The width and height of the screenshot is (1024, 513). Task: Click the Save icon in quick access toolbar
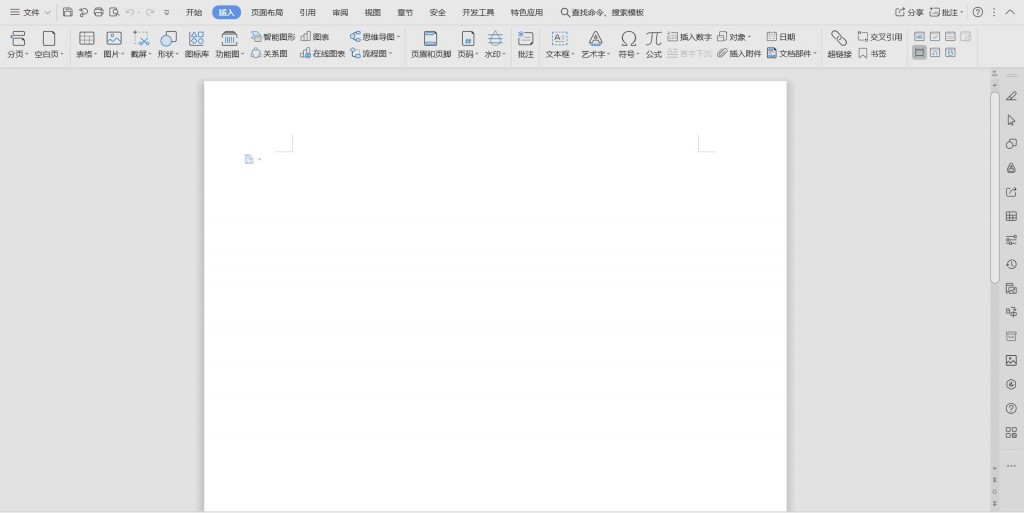(x=68, y=12)
